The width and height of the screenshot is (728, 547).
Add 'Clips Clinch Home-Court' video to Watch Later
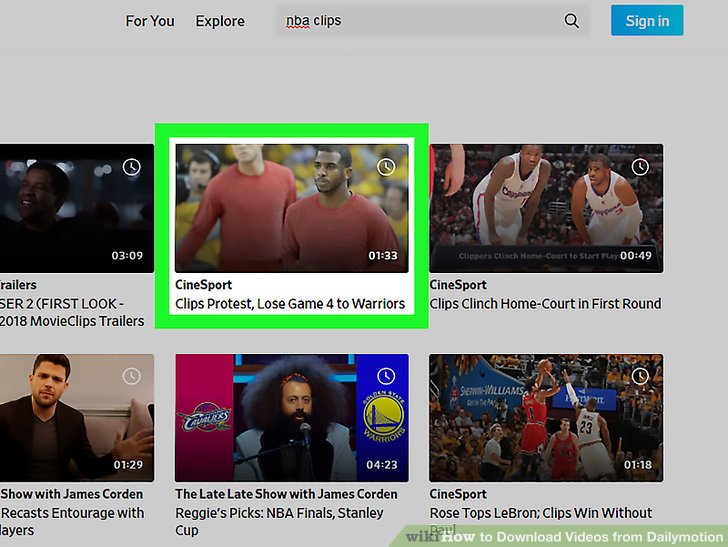pyautogui.click(x=640, y=167)
